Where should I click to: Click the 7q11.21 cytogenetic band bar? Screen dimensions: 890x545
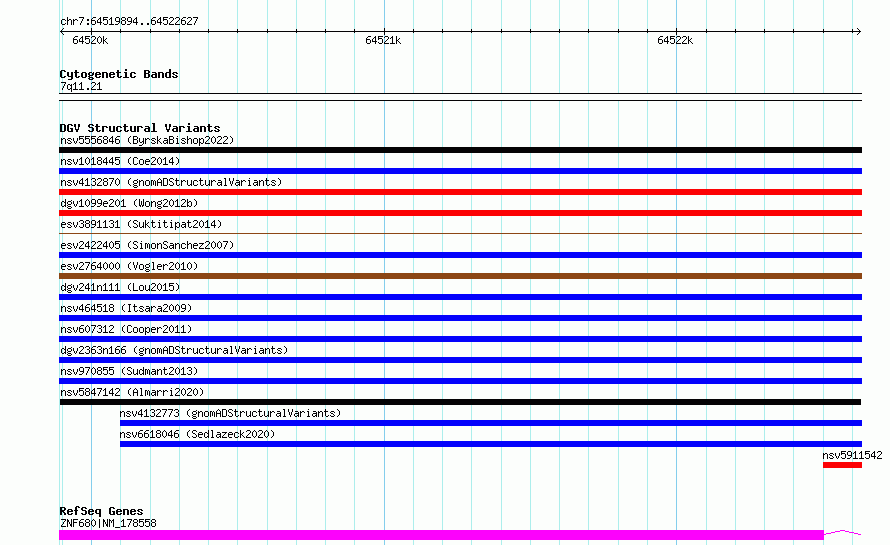click(x=460, y=97)
